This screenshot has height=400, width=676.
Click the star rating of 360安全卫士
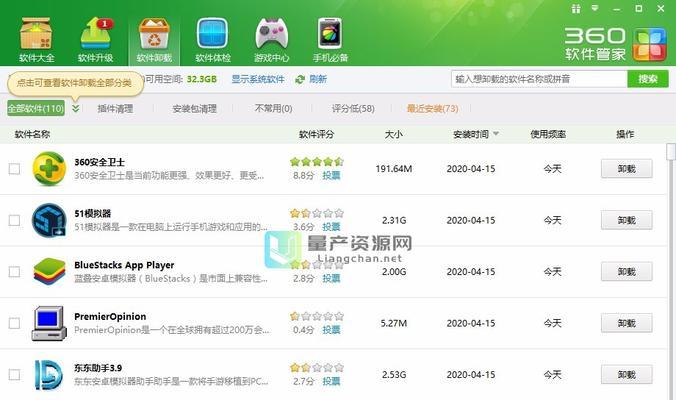click(x=317, y=162)
